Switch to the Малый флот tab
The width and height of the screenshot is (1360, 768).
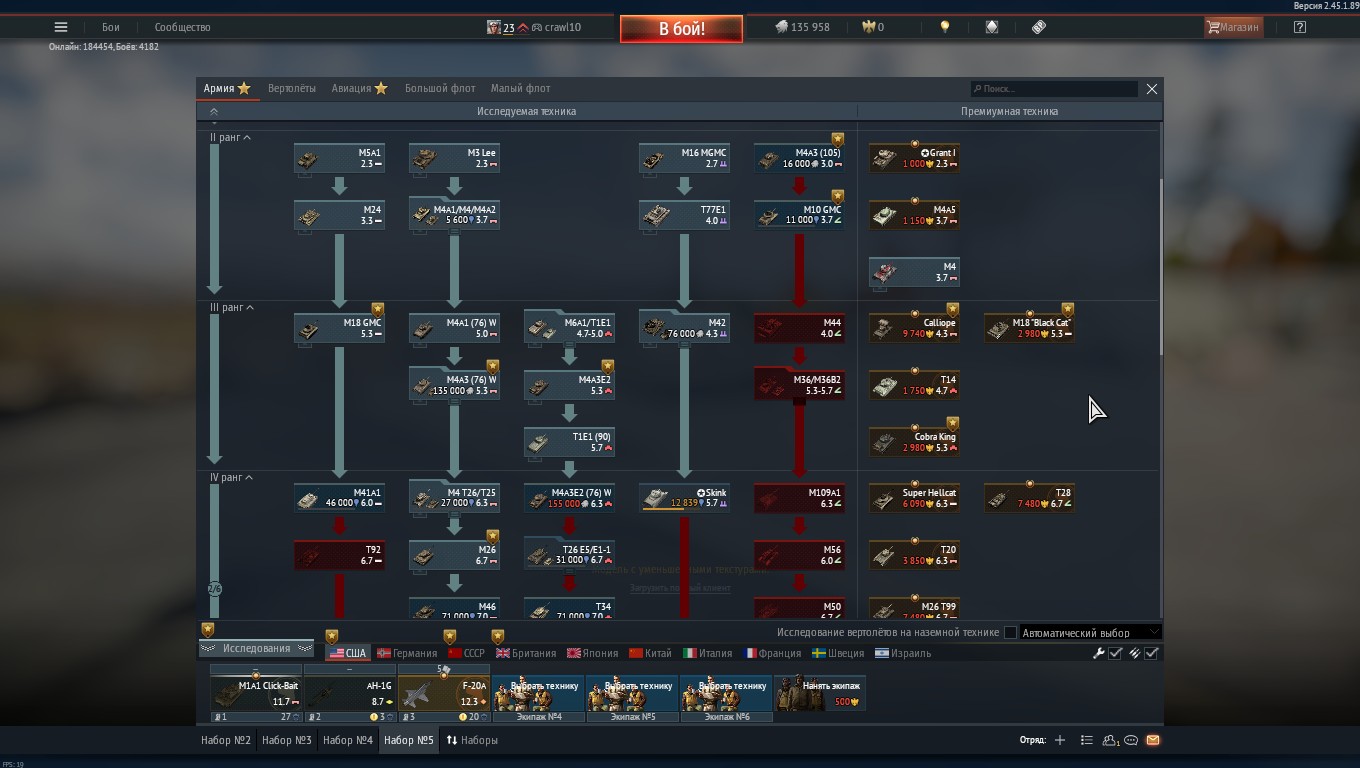(x=520, y=88)
